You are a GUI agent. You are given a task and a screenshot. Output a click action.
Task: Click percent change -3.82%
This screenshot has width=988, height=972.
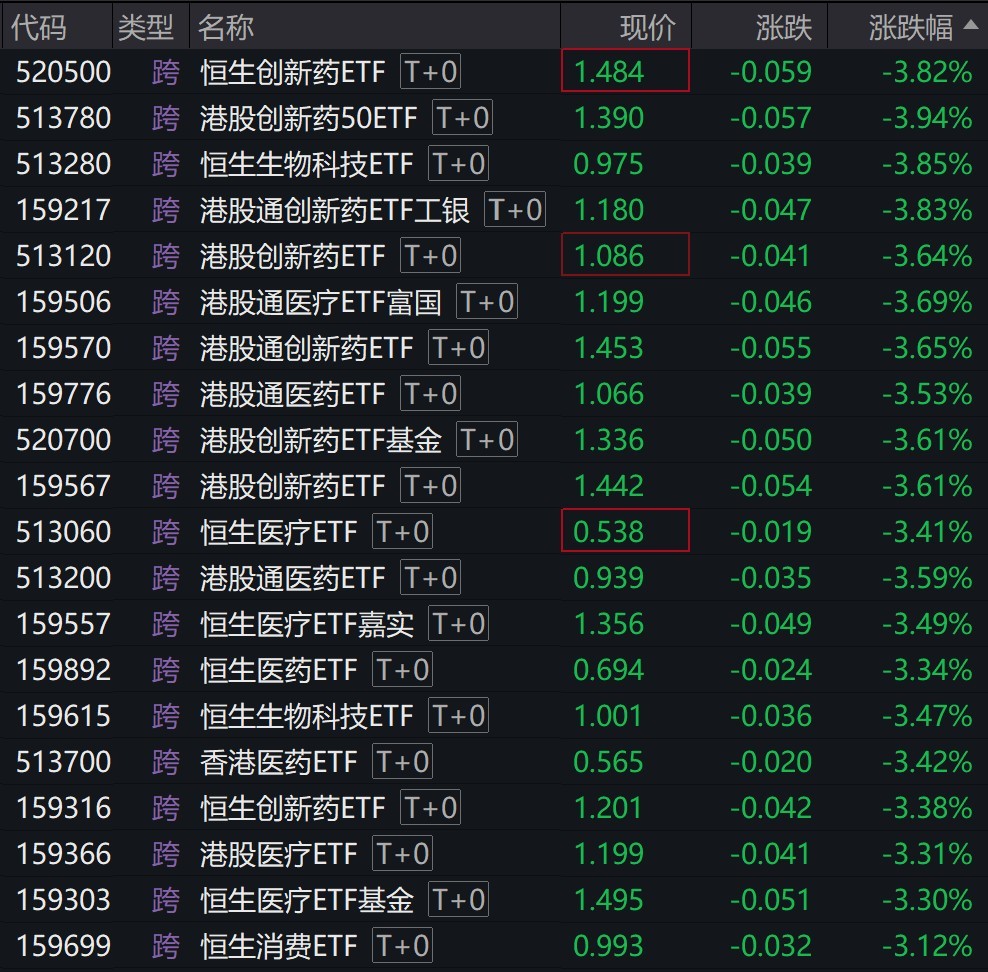(x=927, y=72)
